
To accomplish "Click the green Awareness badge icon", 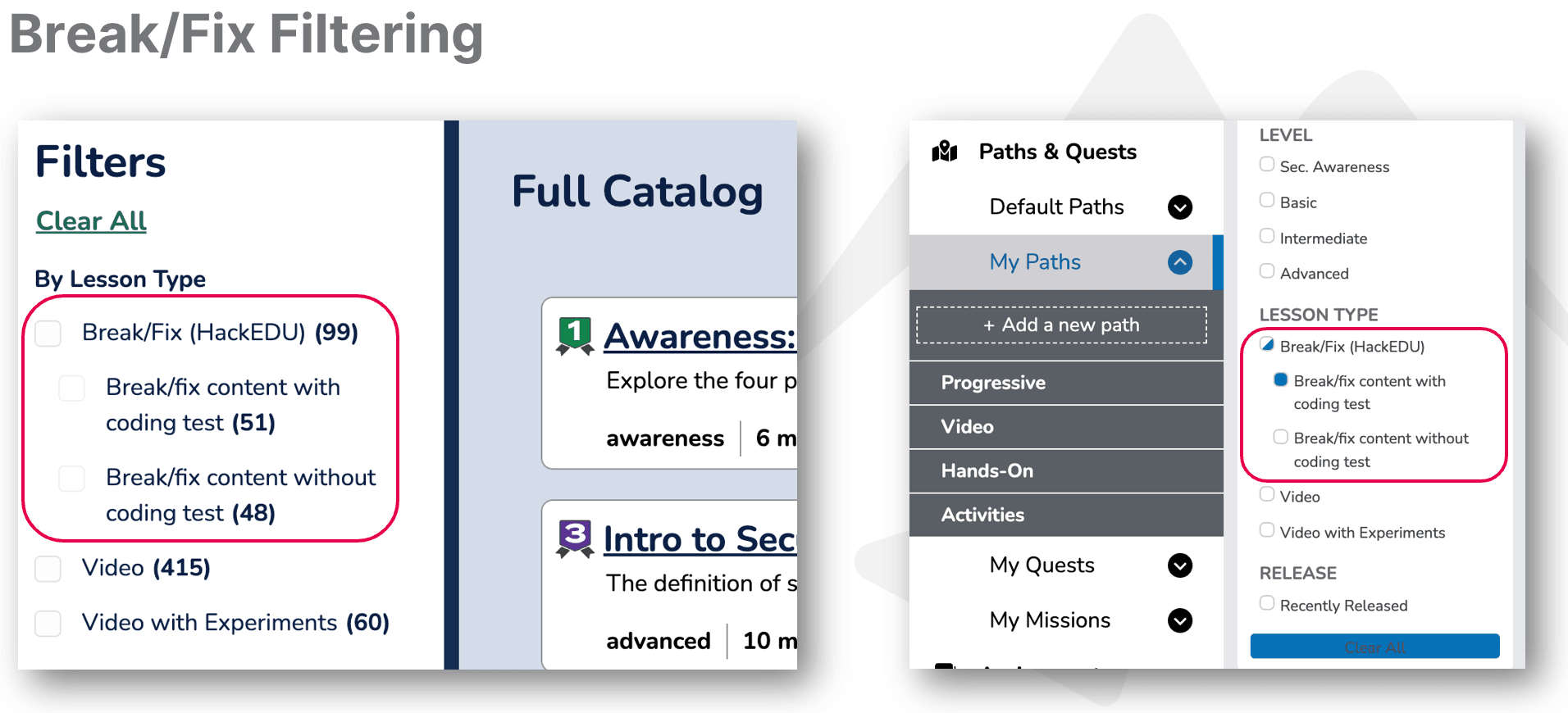I will [575, 335].
